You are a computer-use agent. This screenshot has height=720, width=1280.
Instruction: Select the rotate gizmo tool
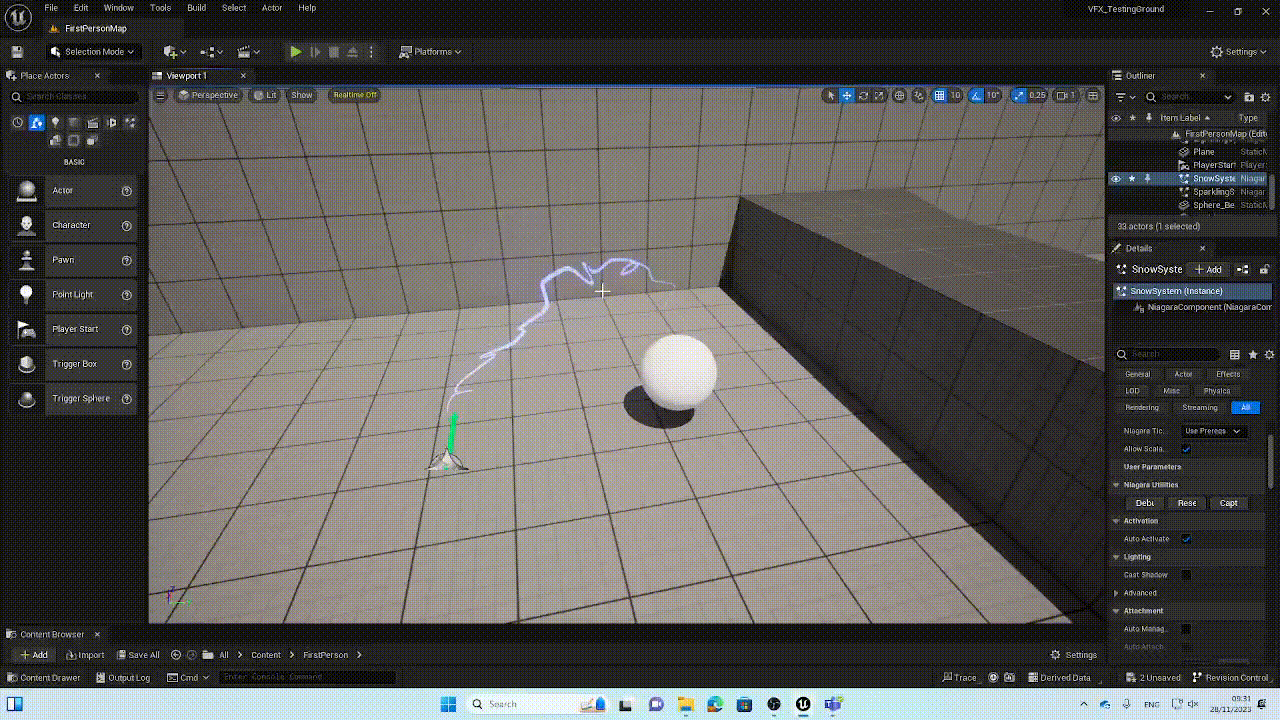pyautogui.click(x=863, y=96)
